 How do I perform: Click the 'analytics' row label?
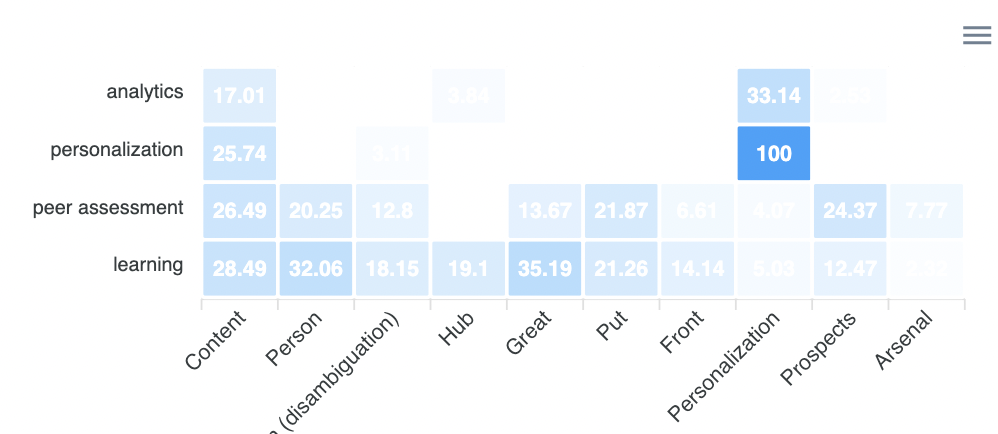click(x=145, y=92)
